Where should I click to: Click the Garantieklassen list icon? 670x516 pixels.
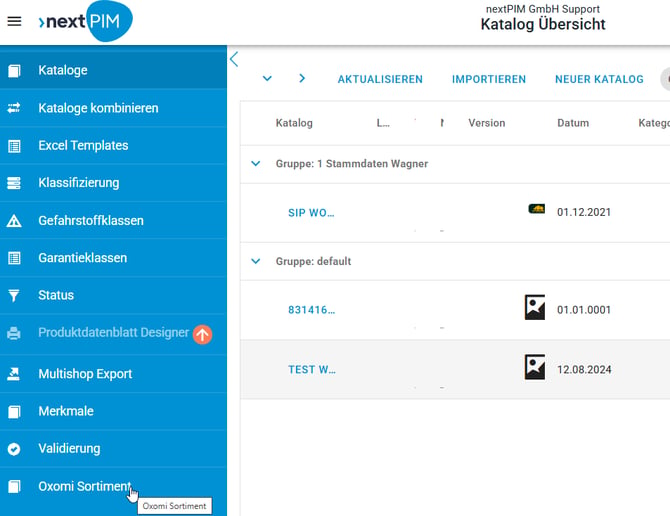[14, 258]
